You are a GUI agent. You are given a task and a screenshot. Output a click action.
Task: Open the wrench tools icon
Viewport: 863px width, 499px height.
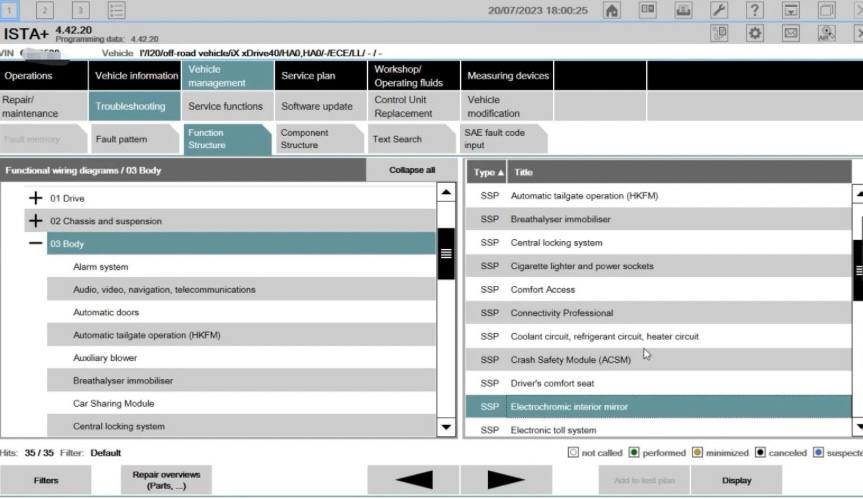719,10
